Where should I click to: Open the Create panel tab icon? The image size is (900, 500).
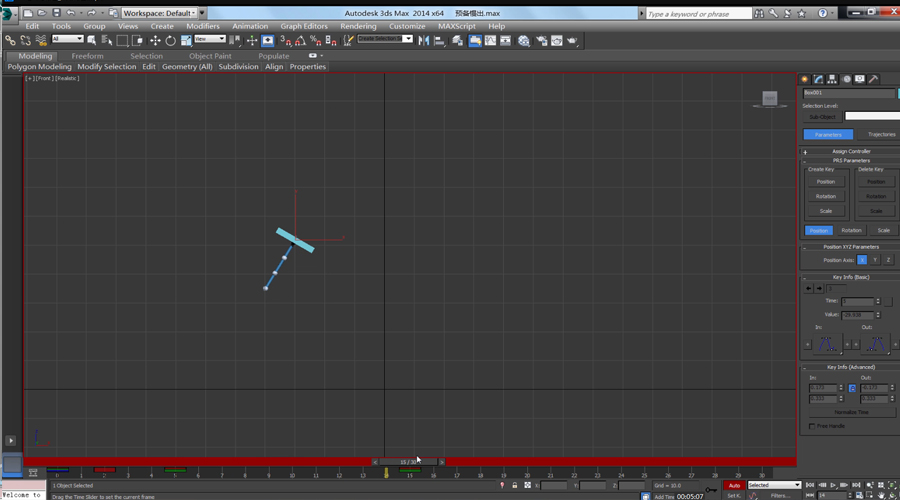(x=805, y=79)
